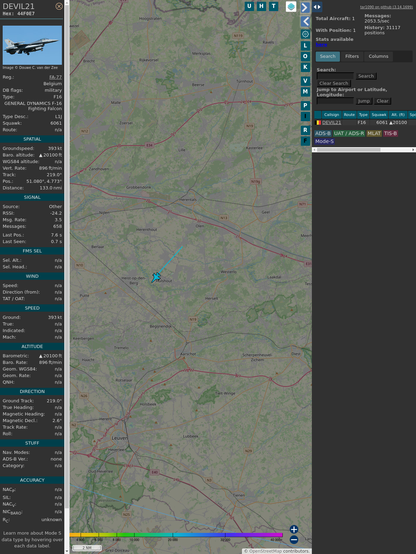The image size is (416, 554).
Task: Click the right chevron sidebar button
Action: 305,7
